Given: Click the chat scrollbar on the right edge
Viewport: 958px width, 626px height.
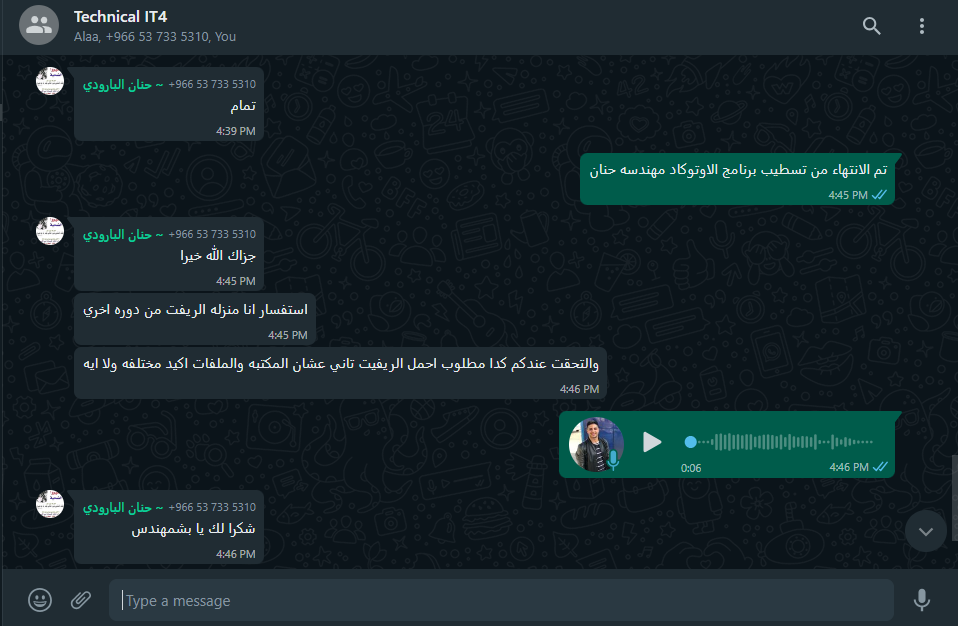Looking at the screenshot, I should click(x=954, y=498).
